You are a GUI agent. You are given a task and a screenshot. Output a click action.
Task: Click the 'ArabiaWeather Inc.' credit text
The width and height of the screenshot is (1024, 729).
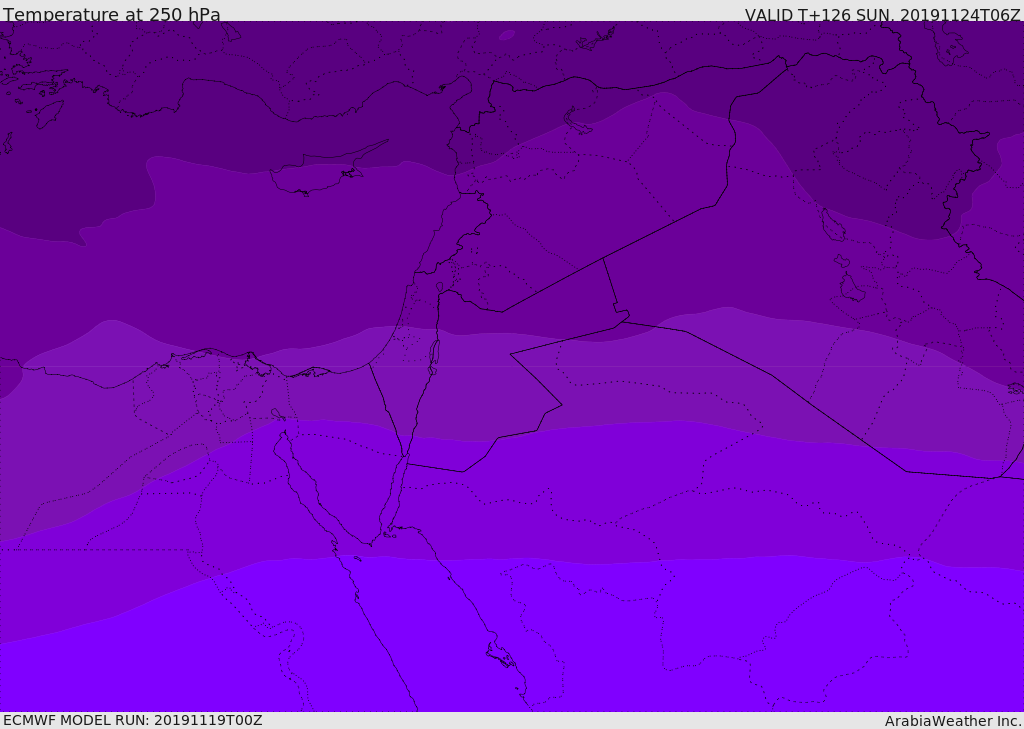pyautogui.click(x=953, y=721)
